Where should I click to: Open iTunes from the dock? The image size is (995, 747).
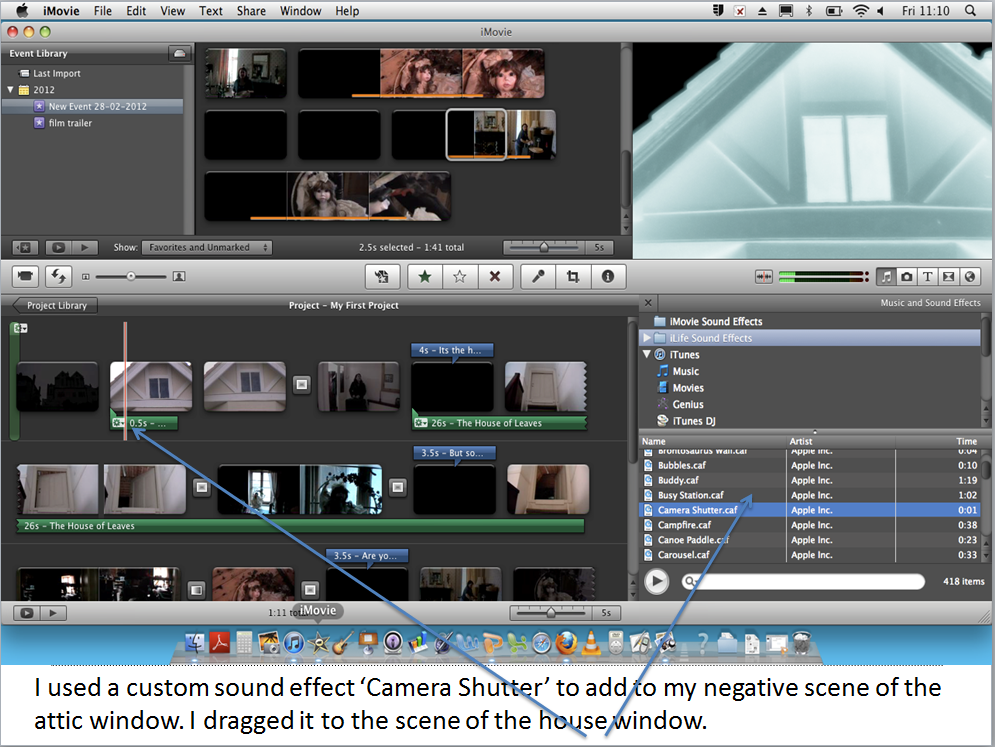(293, 644)
